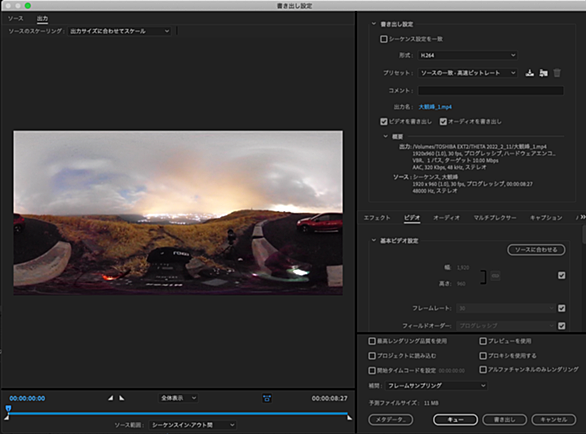Switch to the 出力 tab
Image resolution: width=586 pixels, height=434 pixels.
(42, 18)
